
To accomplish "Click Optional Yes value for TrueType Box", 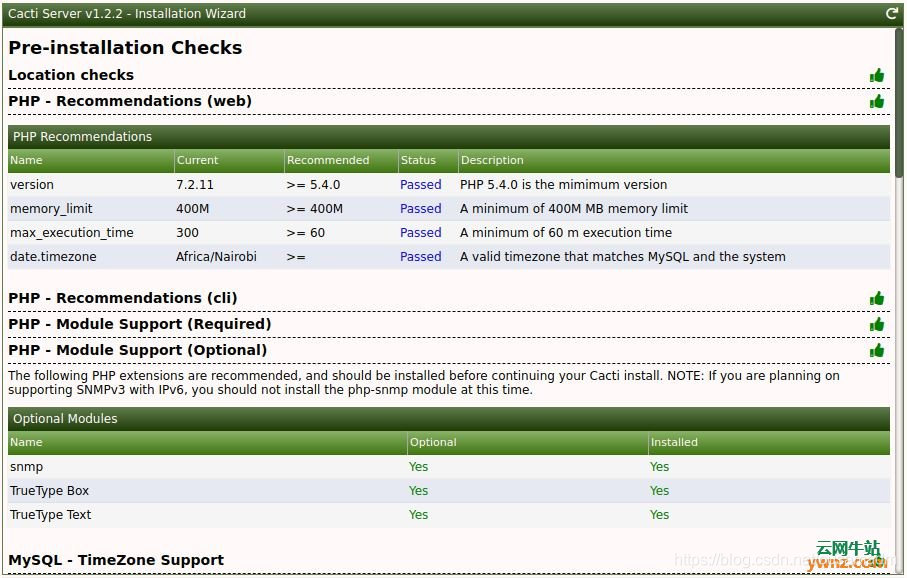I will [x=418, y=491].
